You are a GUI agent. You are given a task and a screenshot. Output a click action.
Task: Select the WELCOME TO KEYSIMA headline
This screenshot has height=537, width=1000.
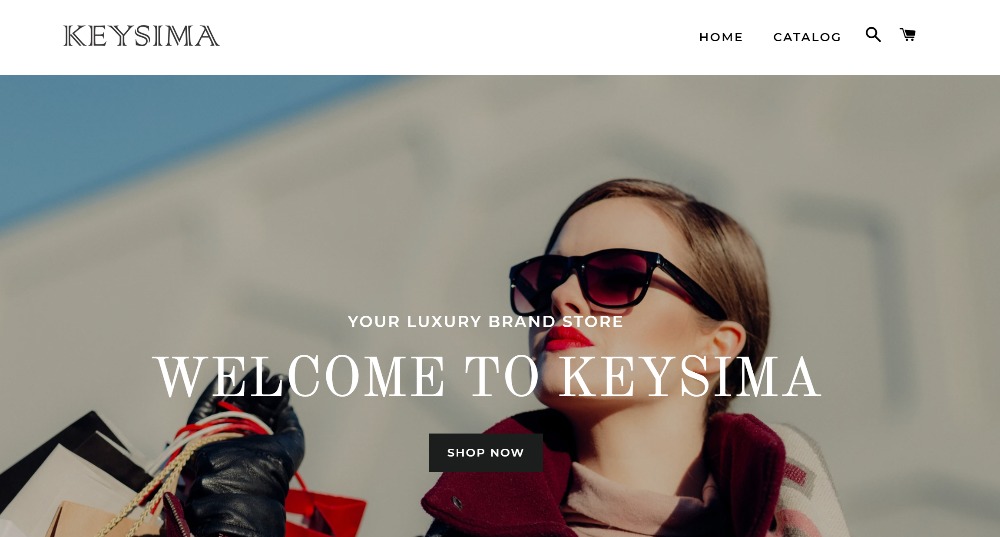click(486, 377)
